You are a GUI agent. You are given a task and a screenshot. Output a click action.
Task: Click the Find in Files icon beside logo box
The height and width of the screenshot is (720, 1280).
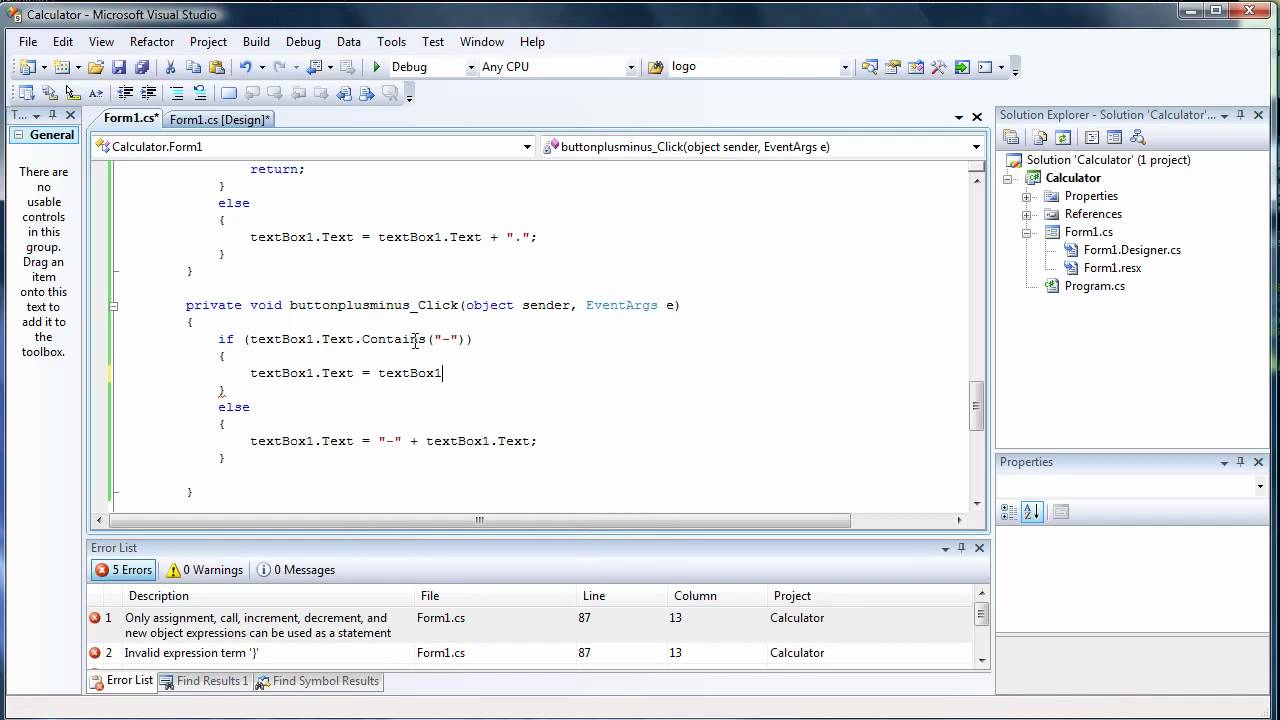(x=656, y=67)
